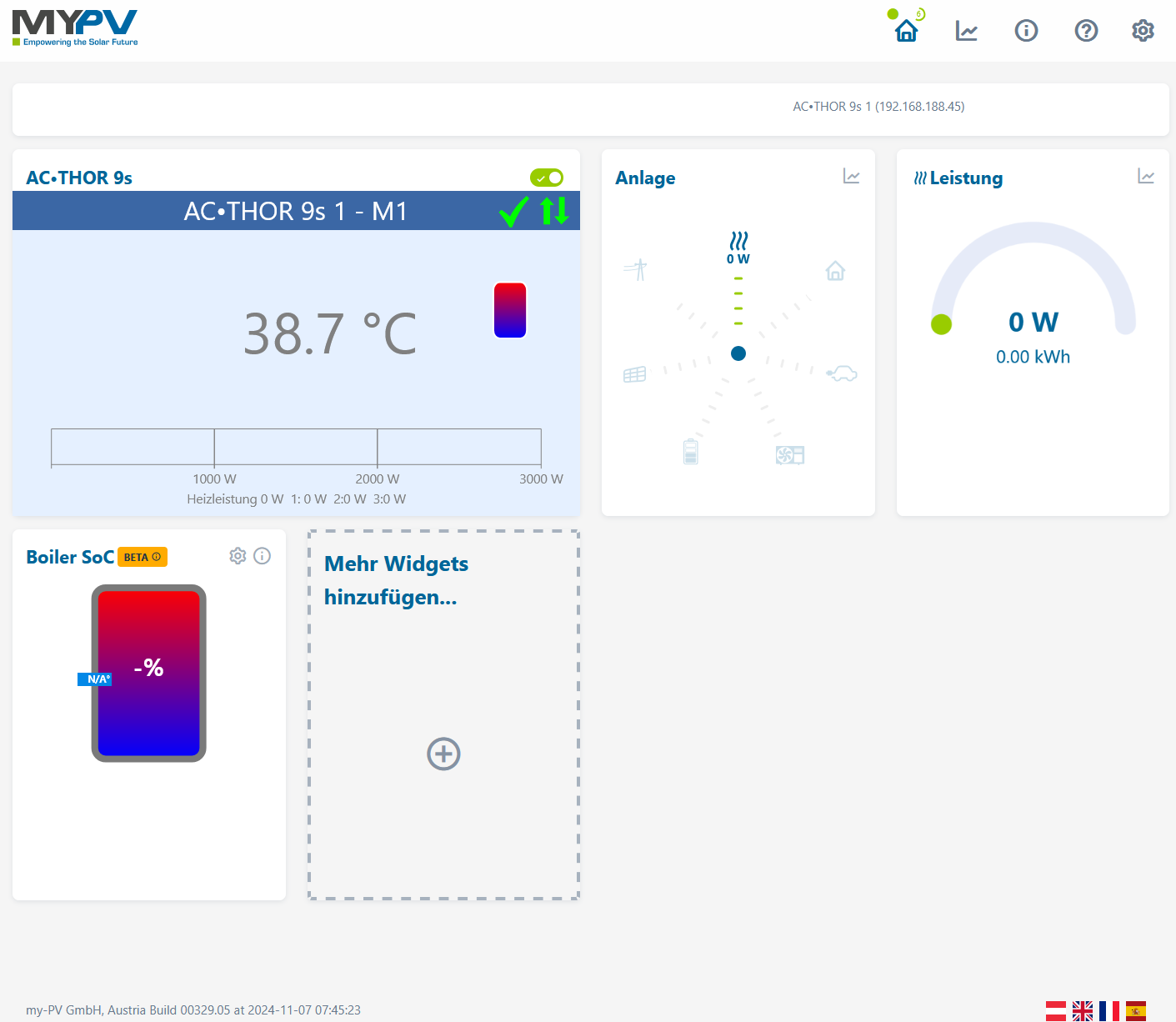Show Boiler SoC info icon
This screenshot has width=1176, height=1022.
pos(263,556)
